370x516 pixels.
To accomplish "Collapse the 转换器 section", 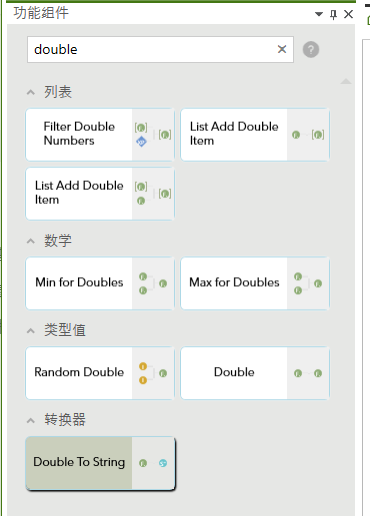I will 31,420.
